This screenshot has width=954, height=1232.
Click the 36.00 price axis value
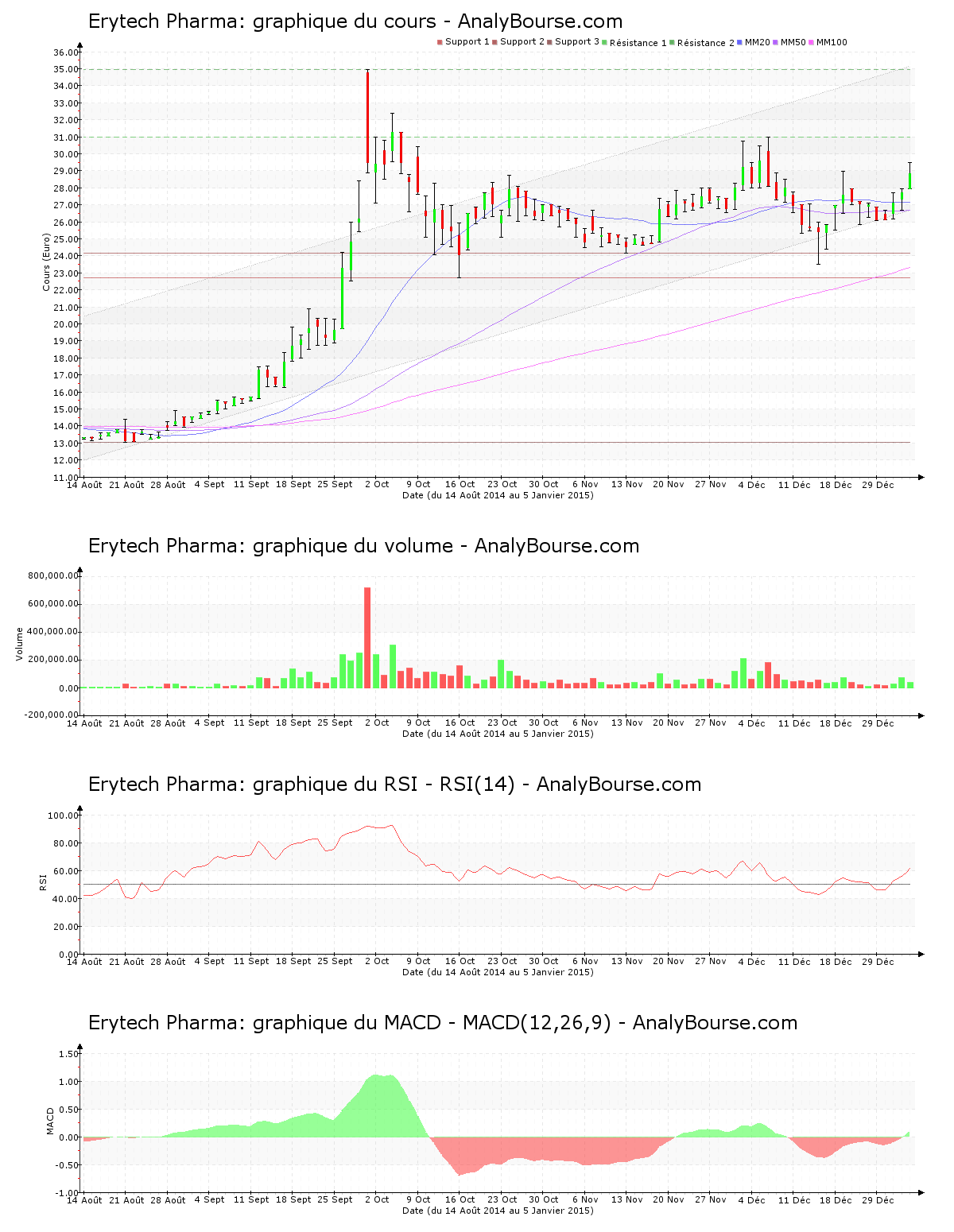(66, 52)
